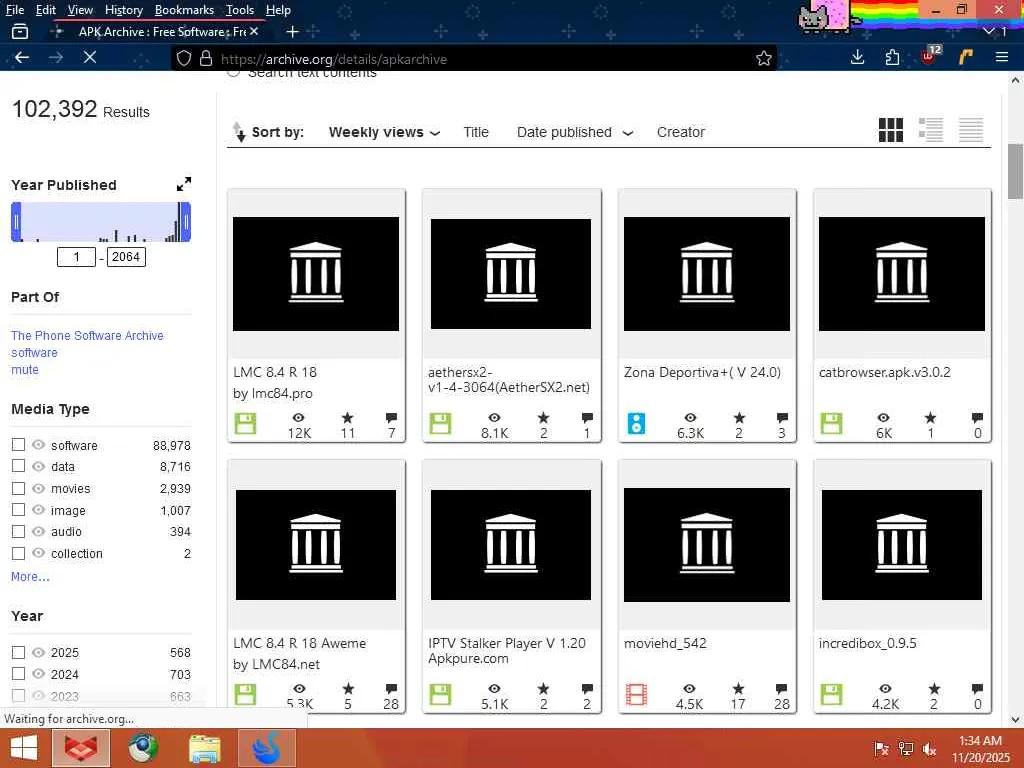Viewport: 1024px width, 768px height.
Task: Stop loading the page with the X button
Action: [x=90, y=57]
